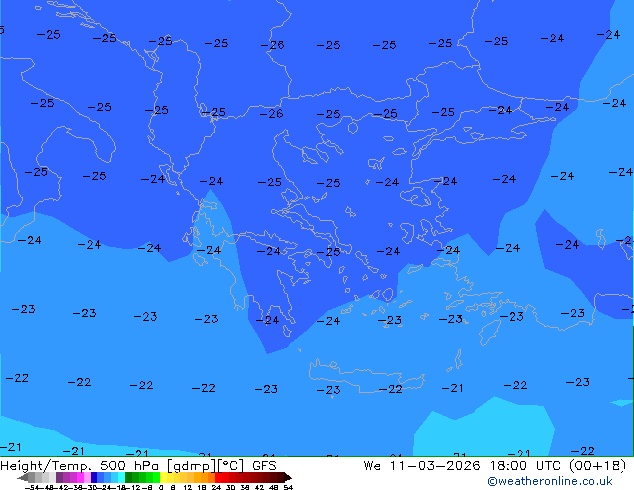Select the map title 'Height/Temp. 500 hPa'
Screen dimensions: 634x490
tap(80, 466)
